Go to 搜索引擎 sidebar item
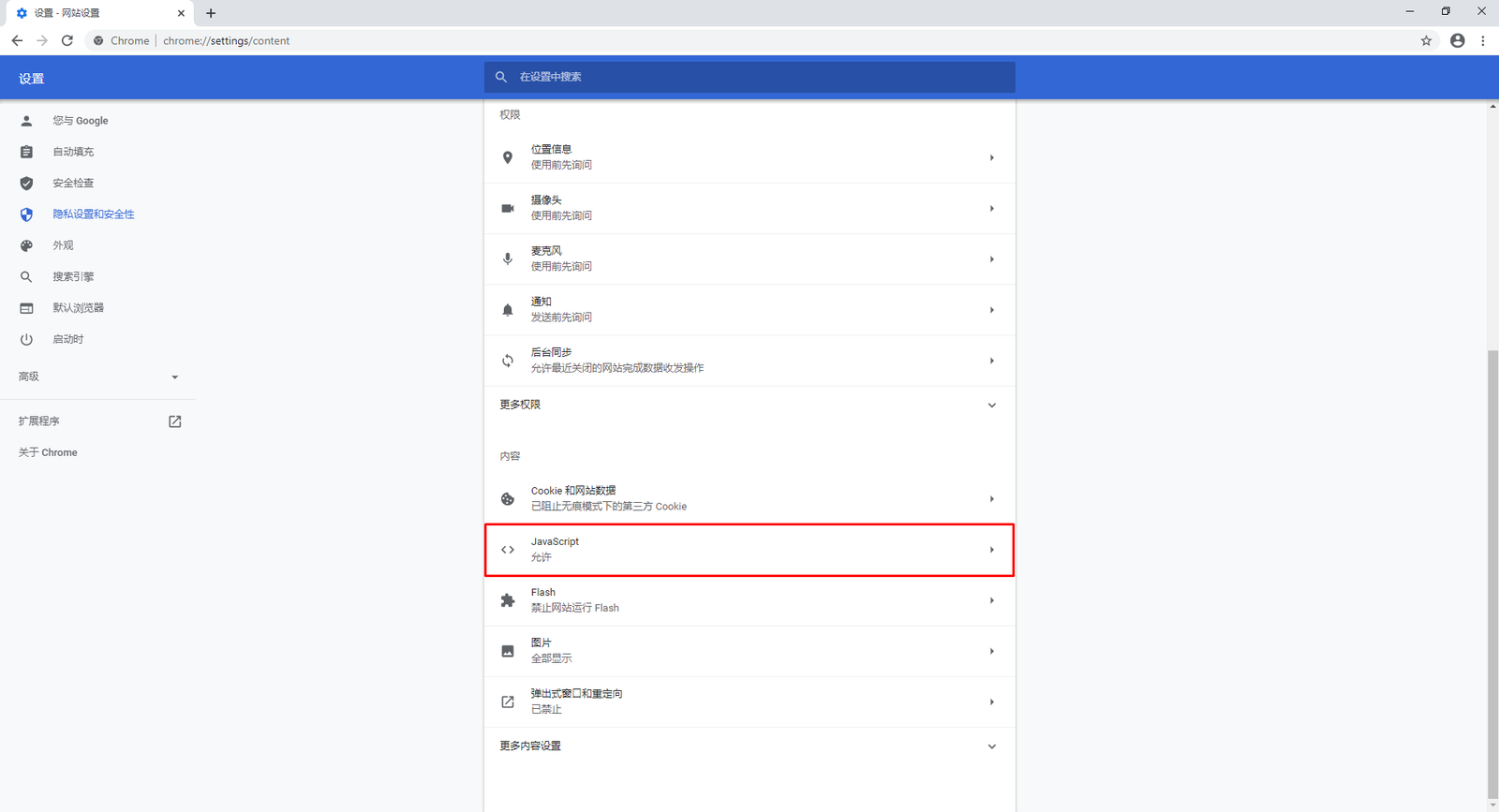The width and height of the screenshot is (1499, 812). tap(73, 277)
